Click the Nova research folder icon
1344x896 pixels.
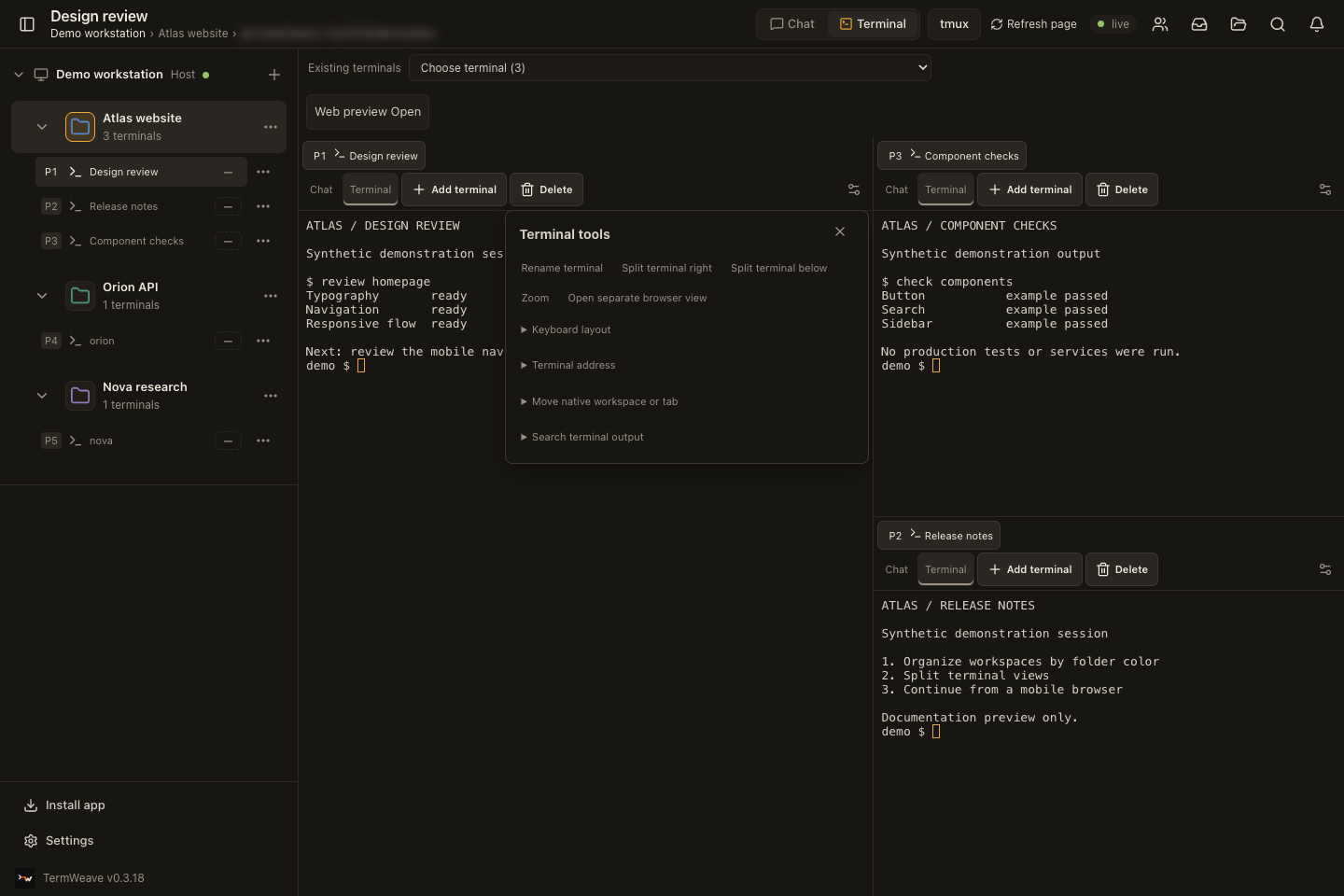80,396
